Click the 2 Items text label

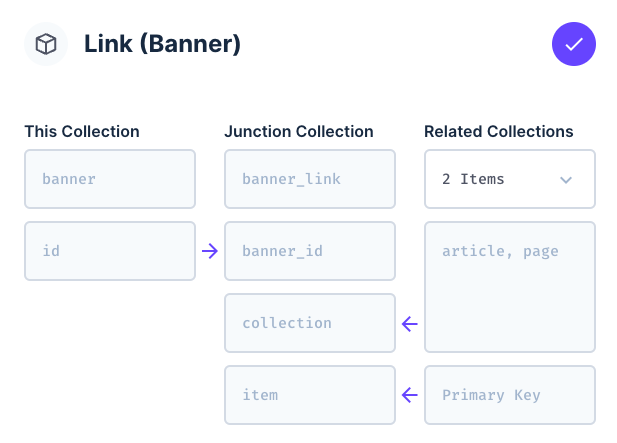coord(473,179)
